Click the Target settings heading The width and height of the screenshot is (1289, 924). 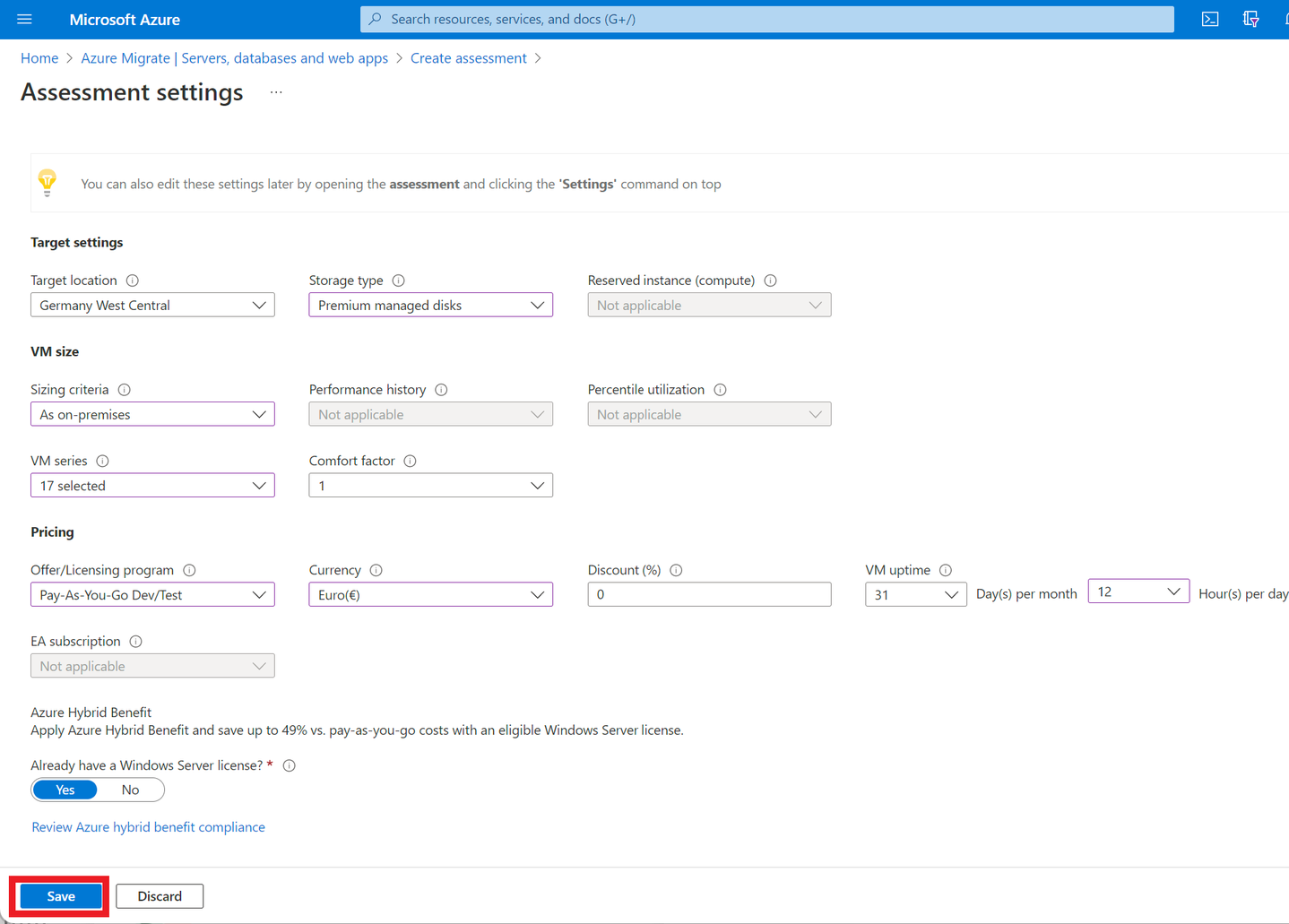[77, 242]
